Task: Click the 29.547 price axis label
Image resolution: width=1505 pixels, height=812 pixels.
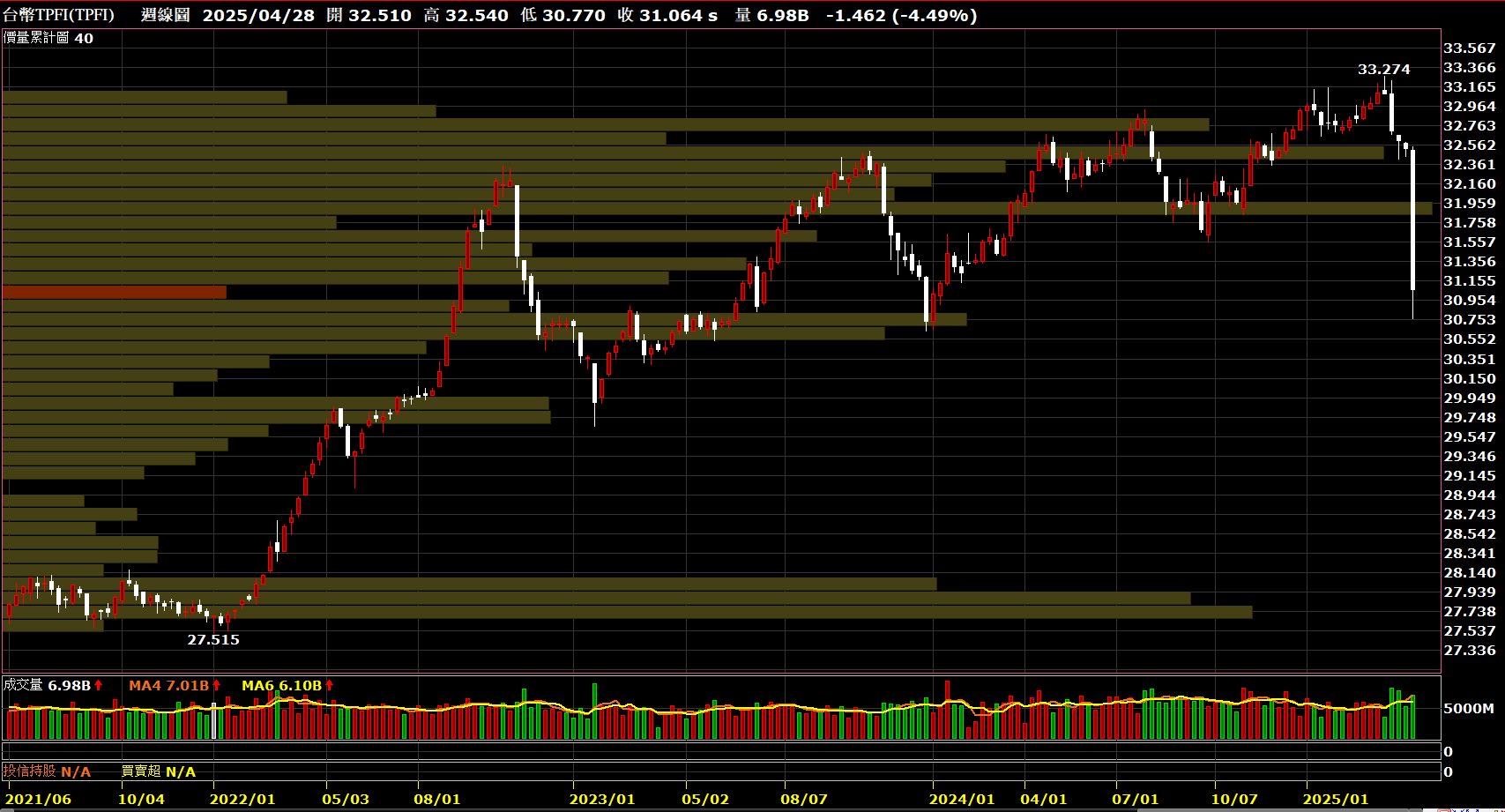Action: (x=1470, y=436)
